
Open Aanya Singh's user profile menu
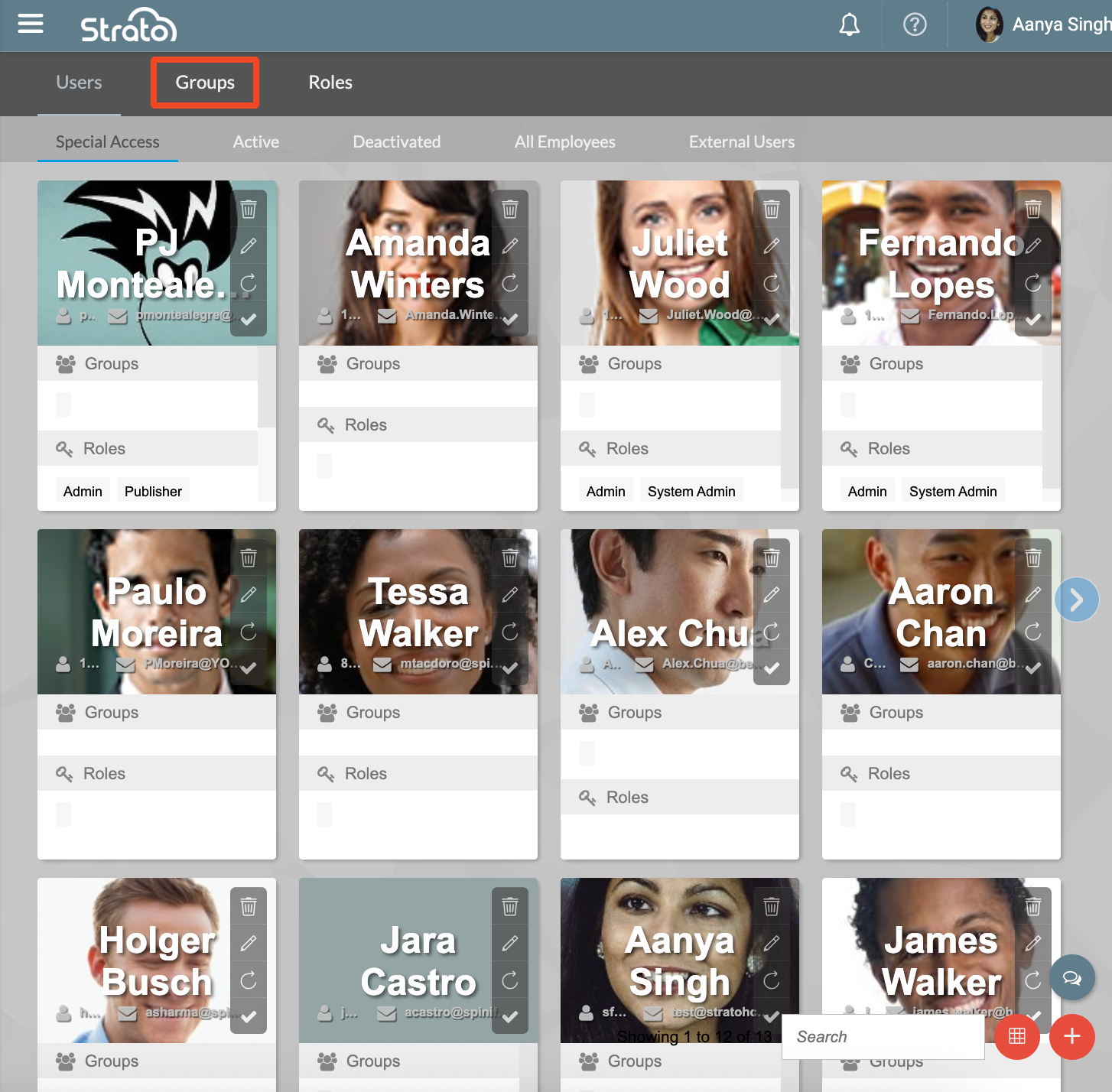click(1043, 25)
